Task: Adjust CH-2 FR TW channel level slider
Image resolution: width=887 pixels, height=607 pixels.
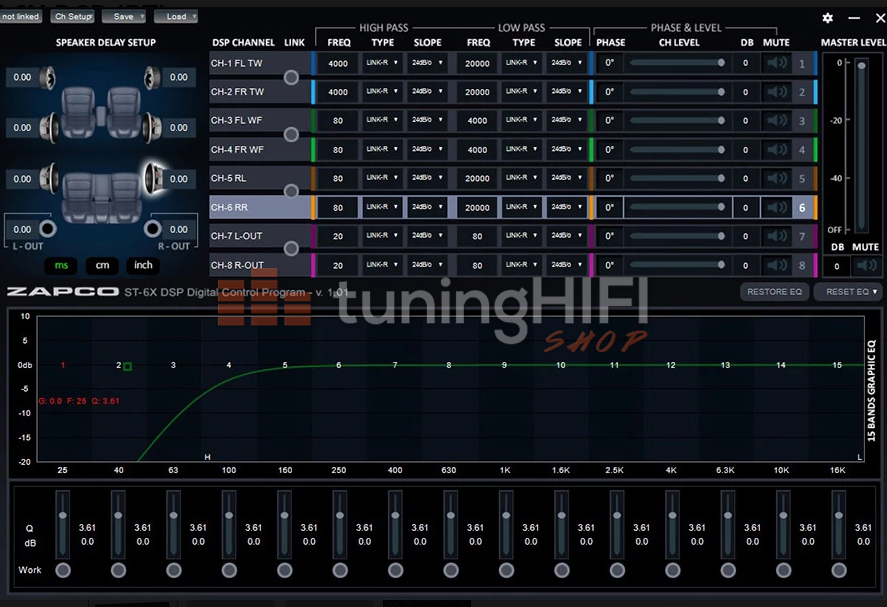Action: click(x=676, y=92)
